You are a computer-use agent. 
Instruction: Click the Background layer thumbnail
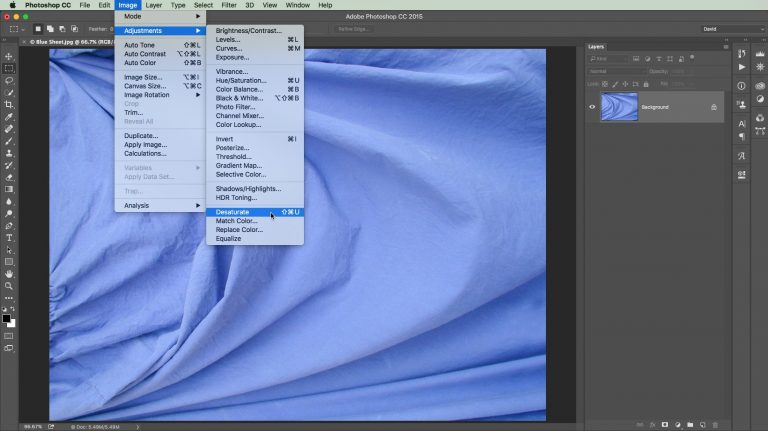point(618,107)
